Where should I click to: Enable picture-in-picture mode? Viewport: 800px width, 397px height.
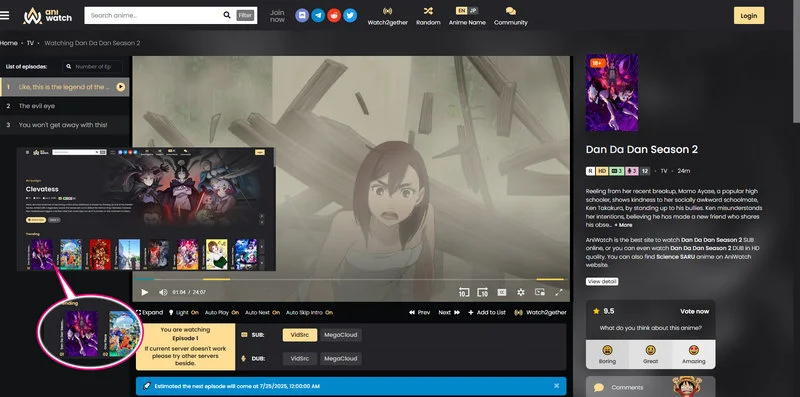(539, 292)
